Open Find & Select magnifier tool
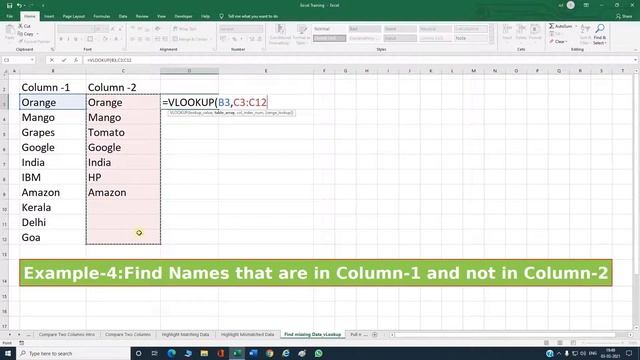The height and width of the screenshot is (360, 640). (600, 34)
